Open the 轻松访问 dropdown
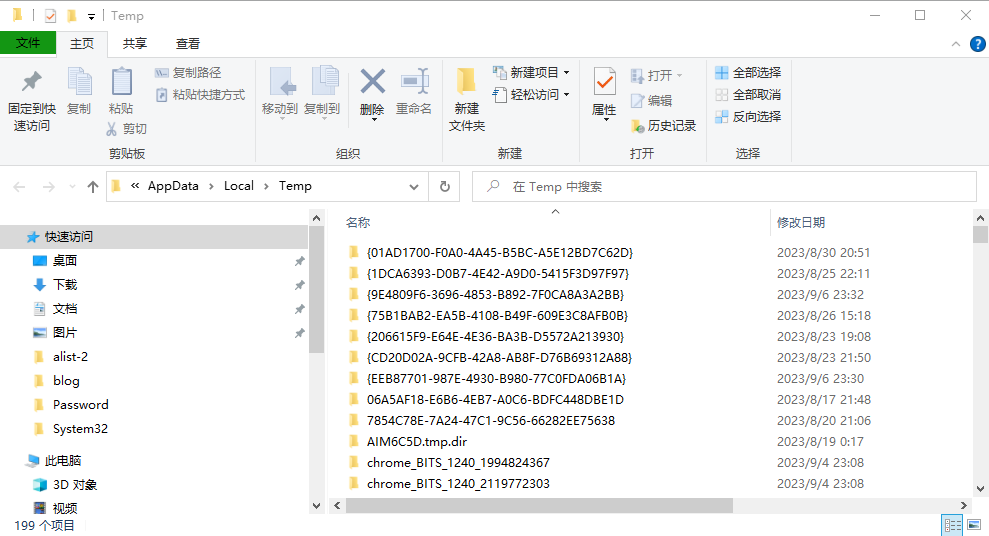The height and width of the screenshot is (536, 989). 532,95
